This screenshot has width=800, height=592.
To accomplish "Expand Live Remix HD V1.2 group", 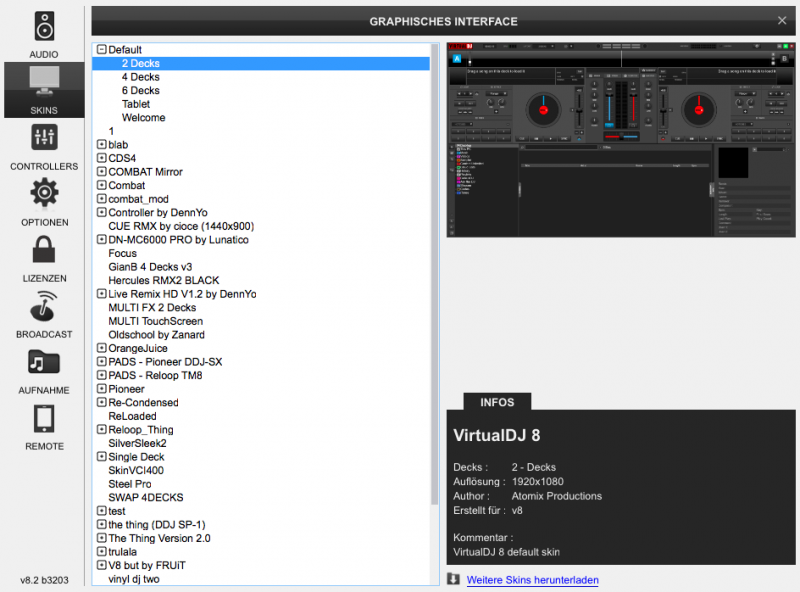I will 102,293.
